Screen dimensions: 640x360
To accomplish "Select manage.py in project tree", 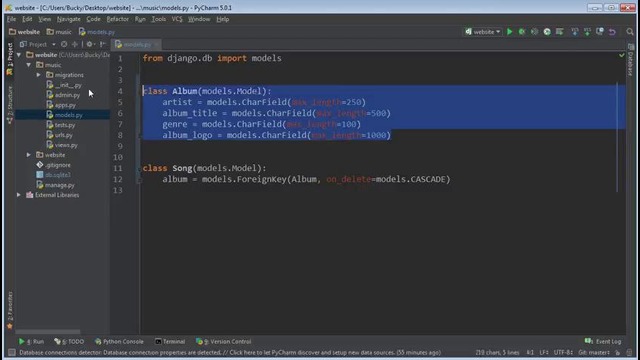I will (x=56, y=185).
